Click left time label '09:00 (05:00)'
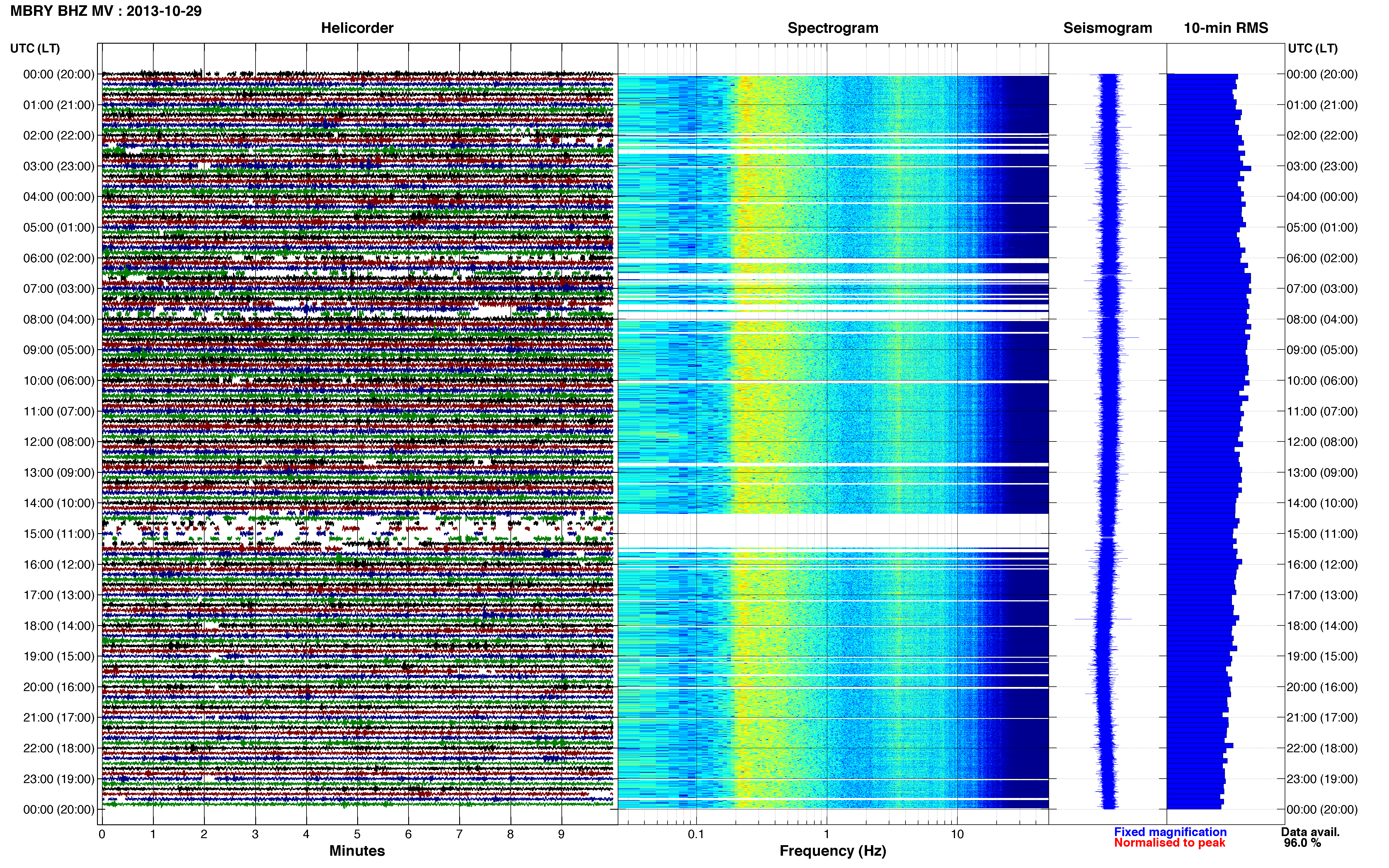The width and height of the screenshot is (1389, 868). coord(59,349)
